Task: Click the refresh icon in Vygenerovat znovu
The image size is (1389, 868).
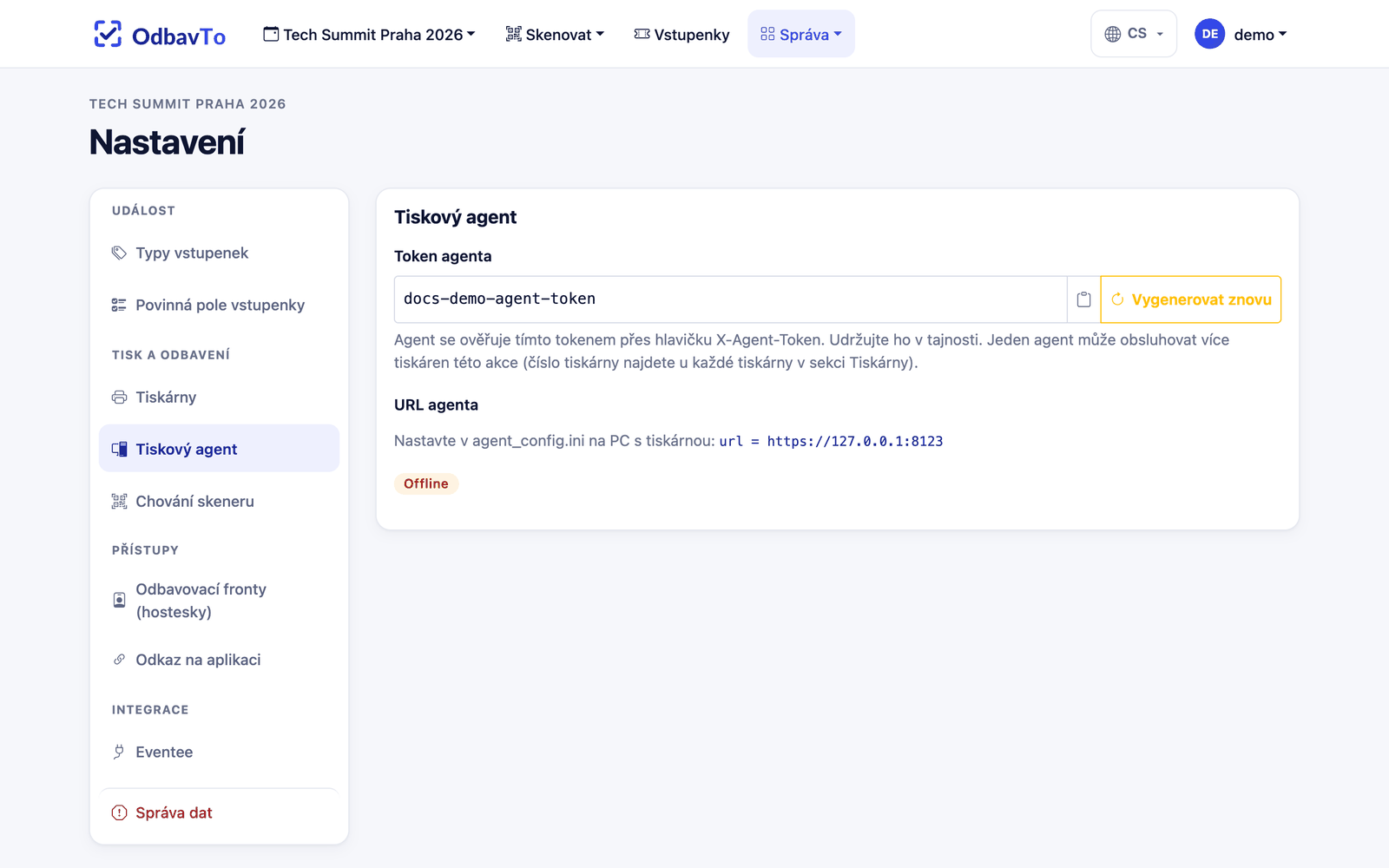Action: tap(1117, 299)
